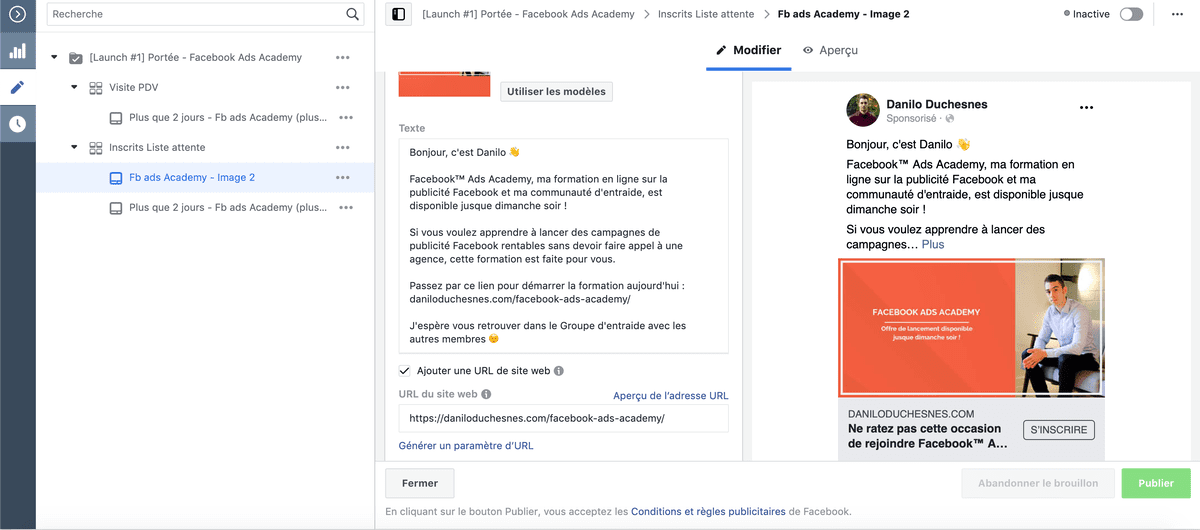Click the URL du site web field
This screenshot has width=1200, height=530.
pos(564,418)
